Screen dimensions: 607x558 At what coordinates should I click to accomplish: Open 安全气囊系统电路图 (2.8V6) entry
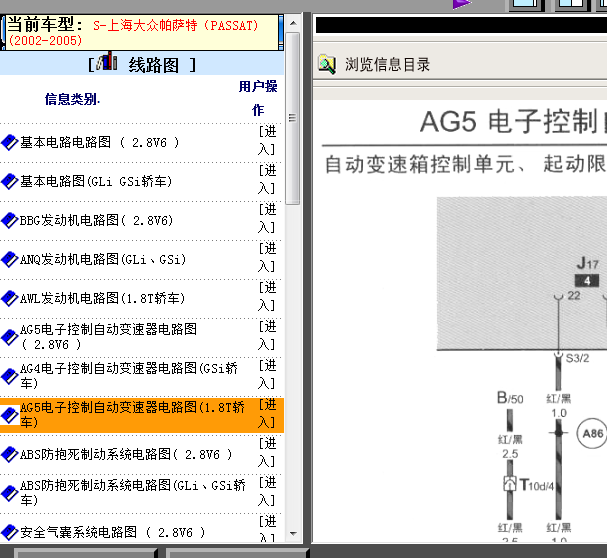112,532
